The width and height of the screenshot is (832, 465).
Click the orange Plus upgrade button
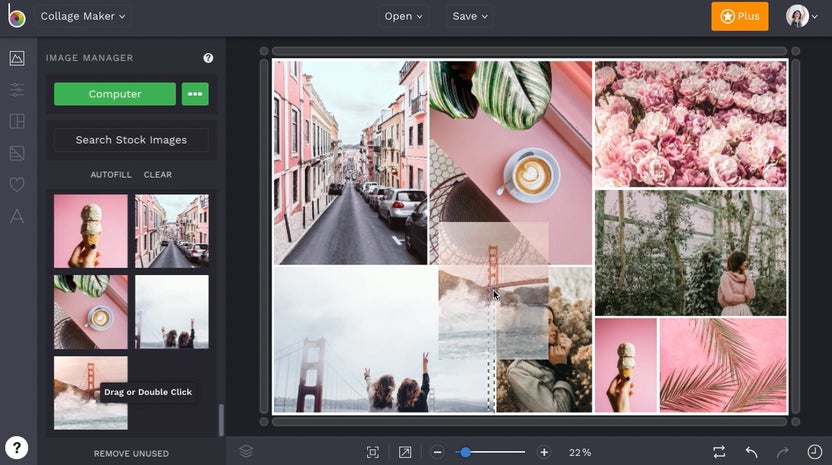pos(740,16)
